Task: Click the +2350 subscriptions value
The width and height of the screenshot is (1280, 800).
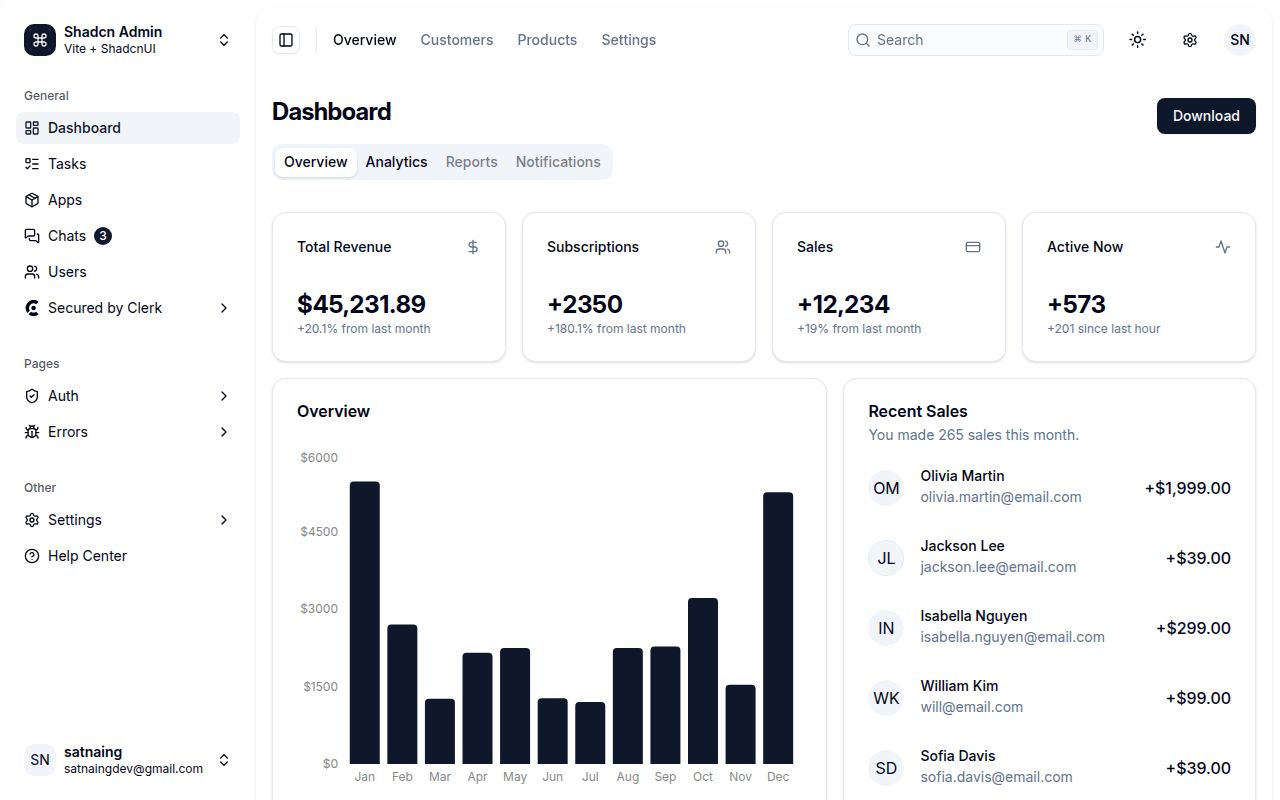Action: click(585, 304)
